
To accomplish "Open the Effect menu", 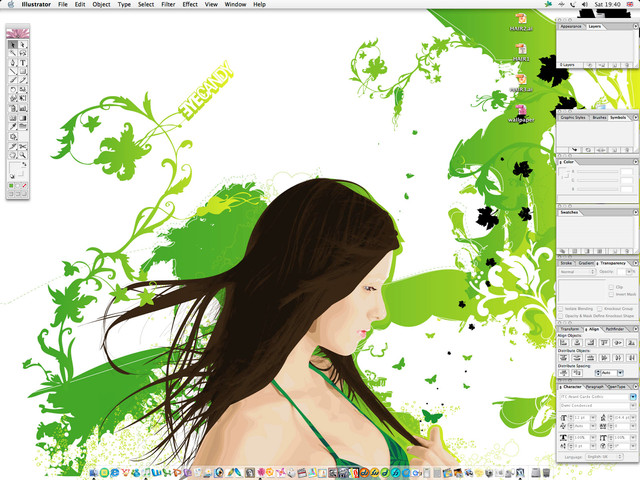I will click(x=190, y=4).
